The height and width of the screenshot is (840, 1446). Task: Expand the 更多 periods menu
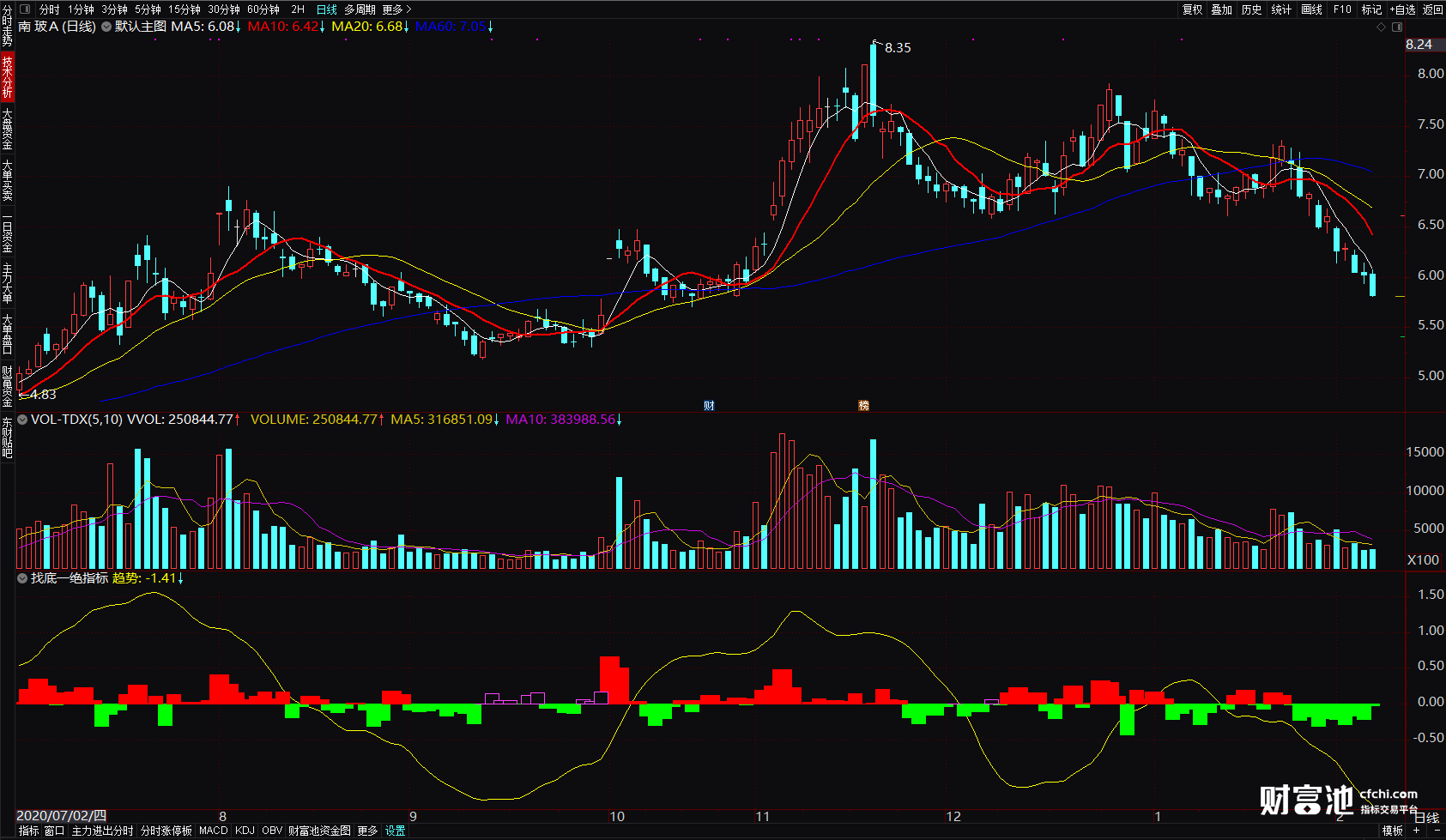tap(396, 9)
